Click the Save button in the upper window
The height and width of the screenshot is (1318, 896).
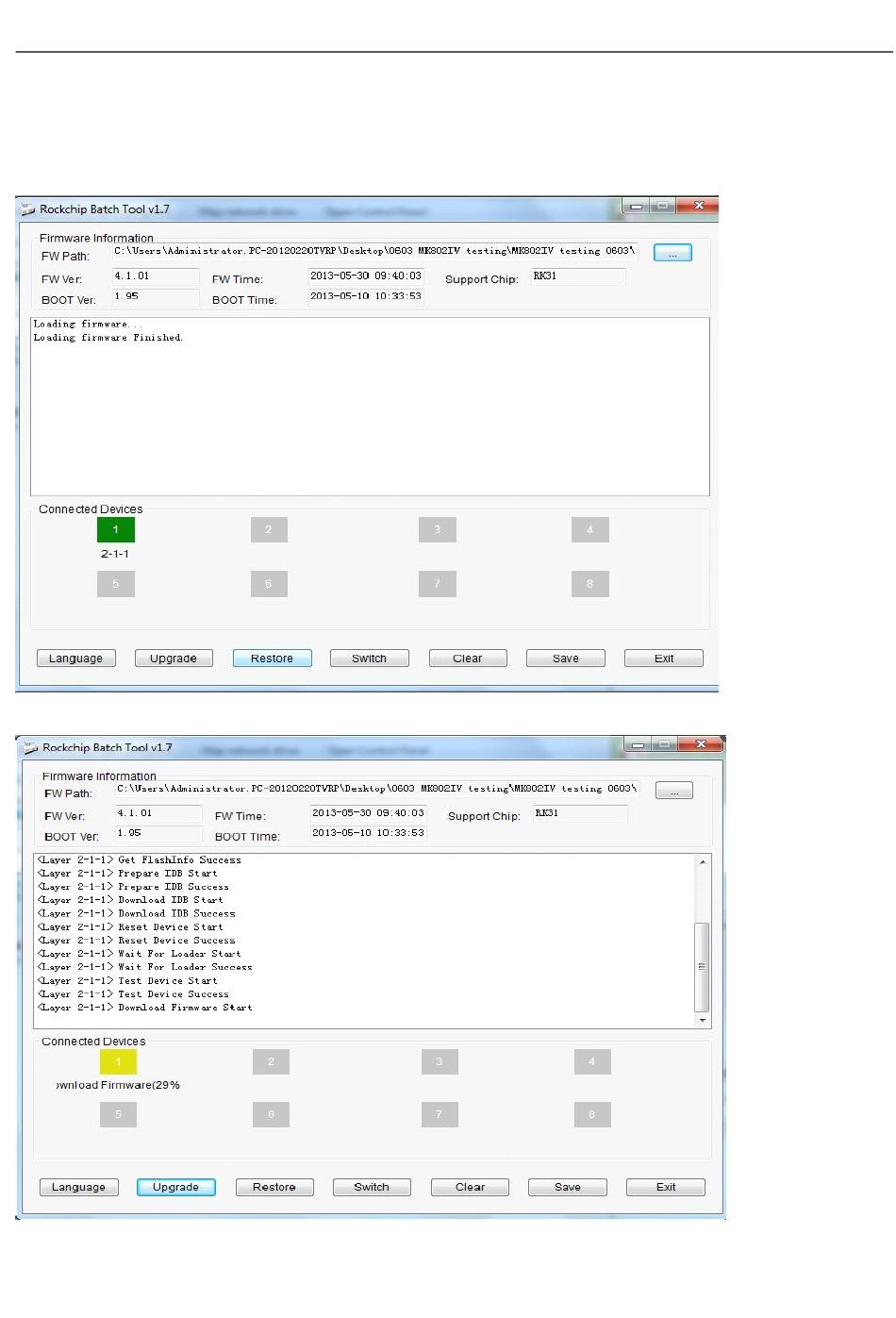[x=566, y=659]
